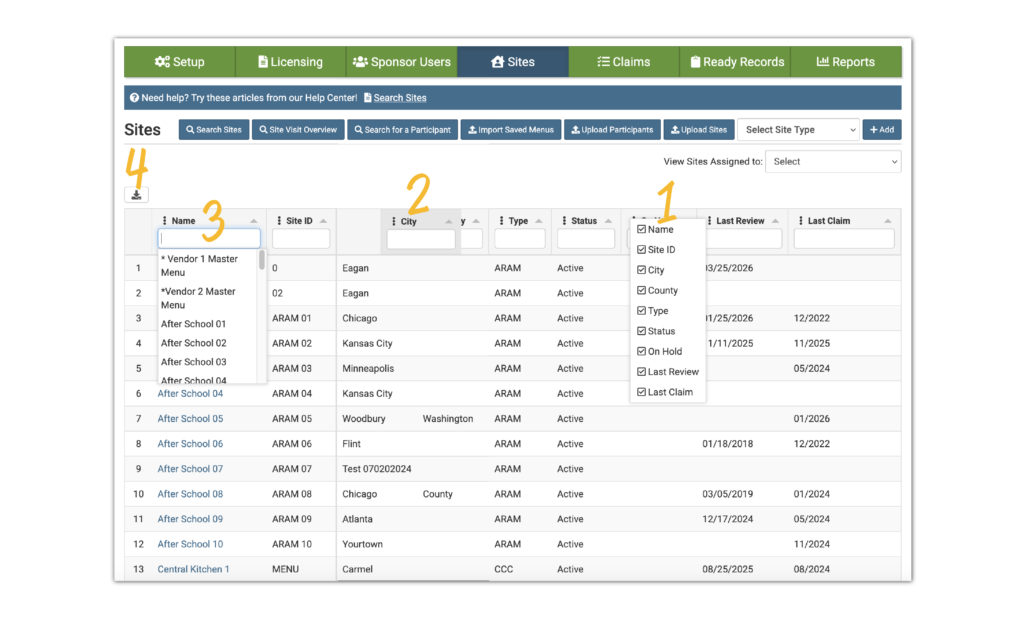Click the name suggestion list scrollbar

[262, 260]
